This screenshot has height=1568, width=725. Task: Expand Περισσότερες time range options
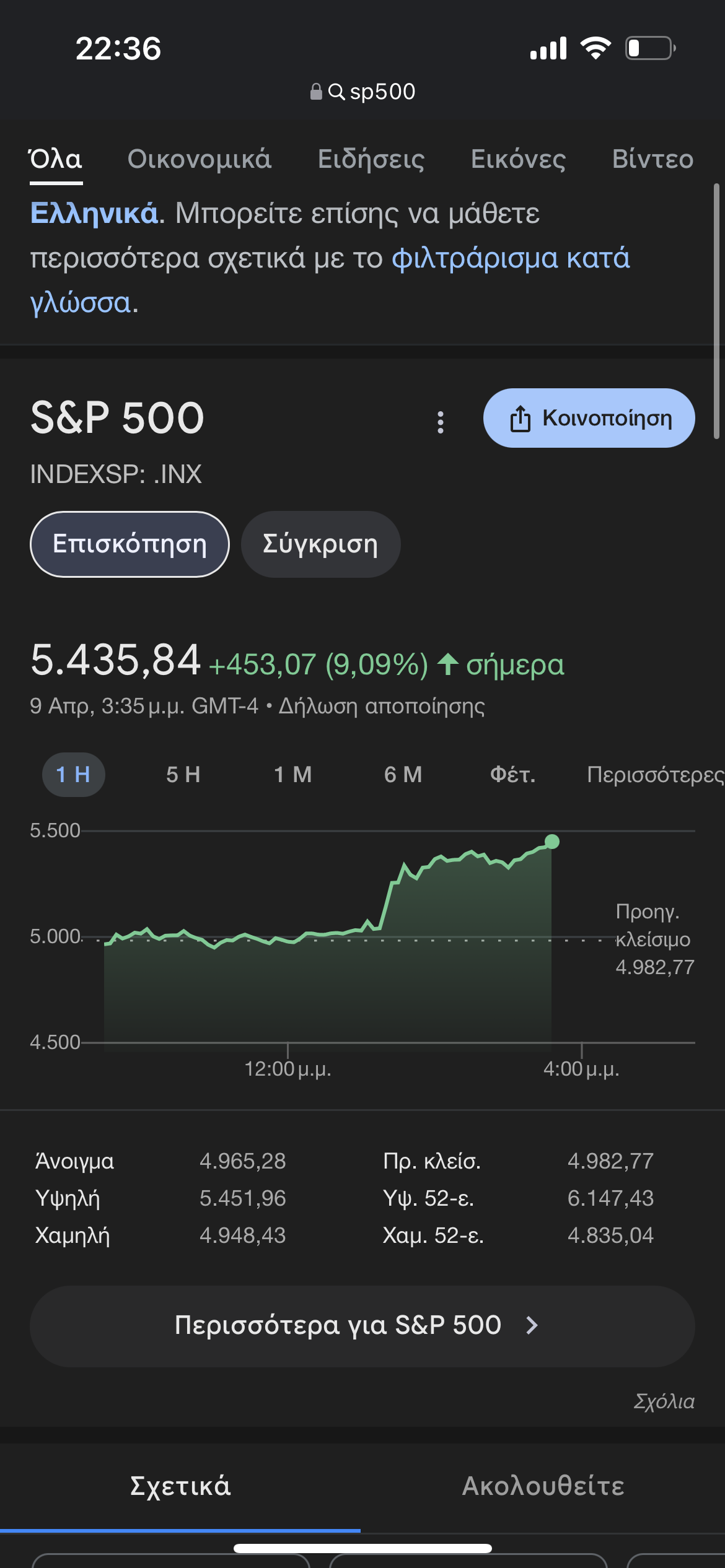tap(654, 775)
